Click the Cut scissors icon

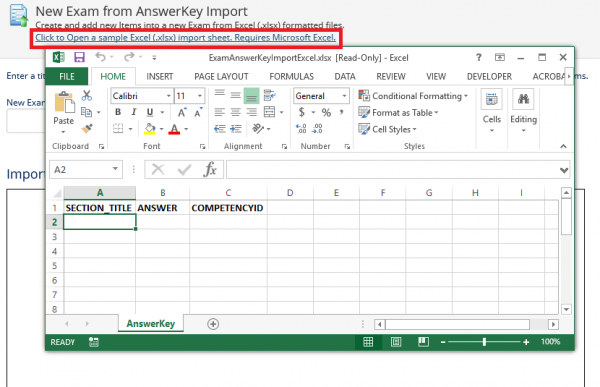click(86, 96)
